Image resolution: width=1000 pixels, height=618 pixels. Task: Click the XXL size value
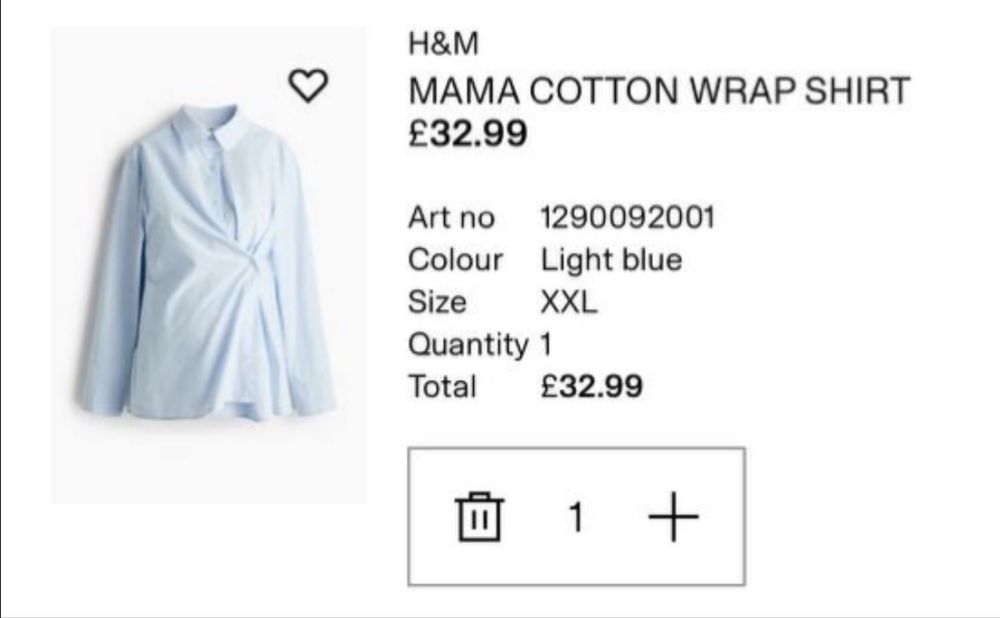(x=569, y=302)
